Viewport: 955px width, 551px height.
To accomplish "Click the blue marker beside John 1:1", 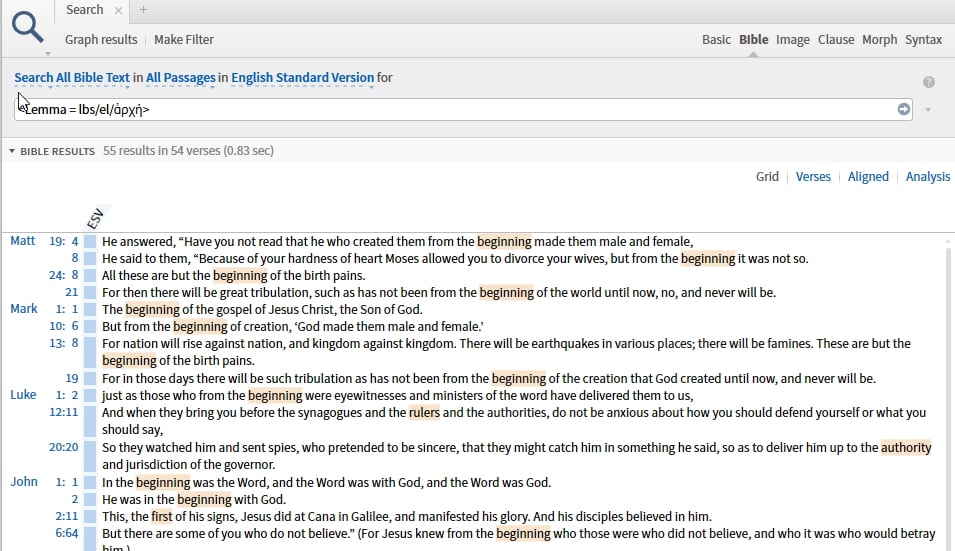I will pyautogui.click(x=90, y=482).
